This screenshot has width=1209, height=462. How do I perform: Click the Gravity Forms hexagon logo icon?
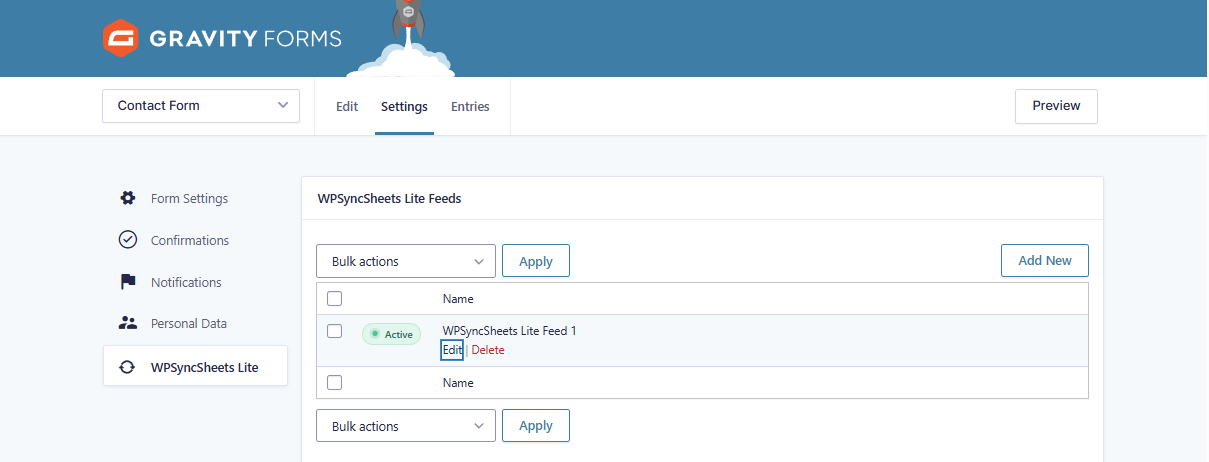coord(120,39)
